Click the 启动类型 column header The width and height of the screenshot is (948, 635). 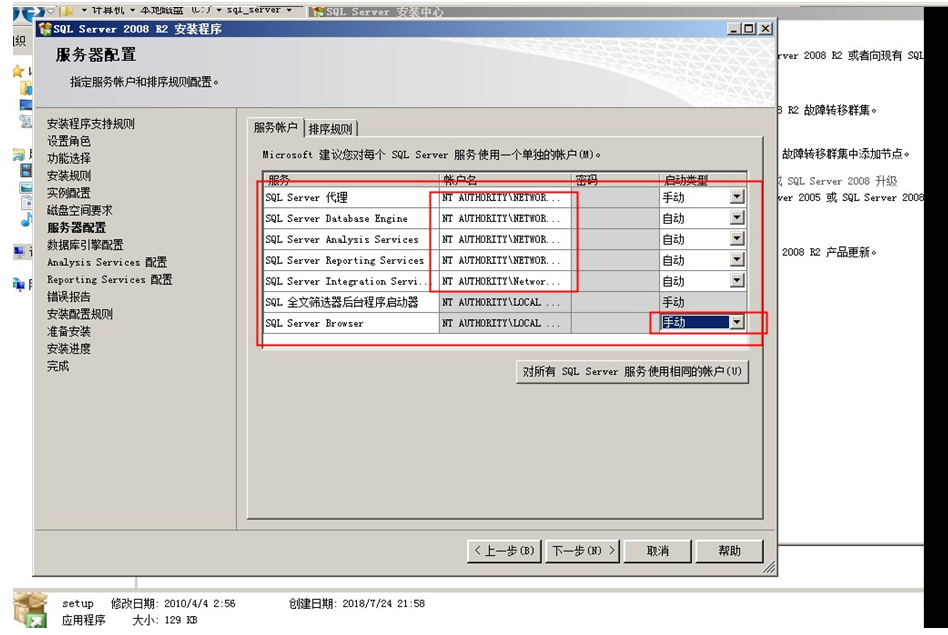point(703,180)
